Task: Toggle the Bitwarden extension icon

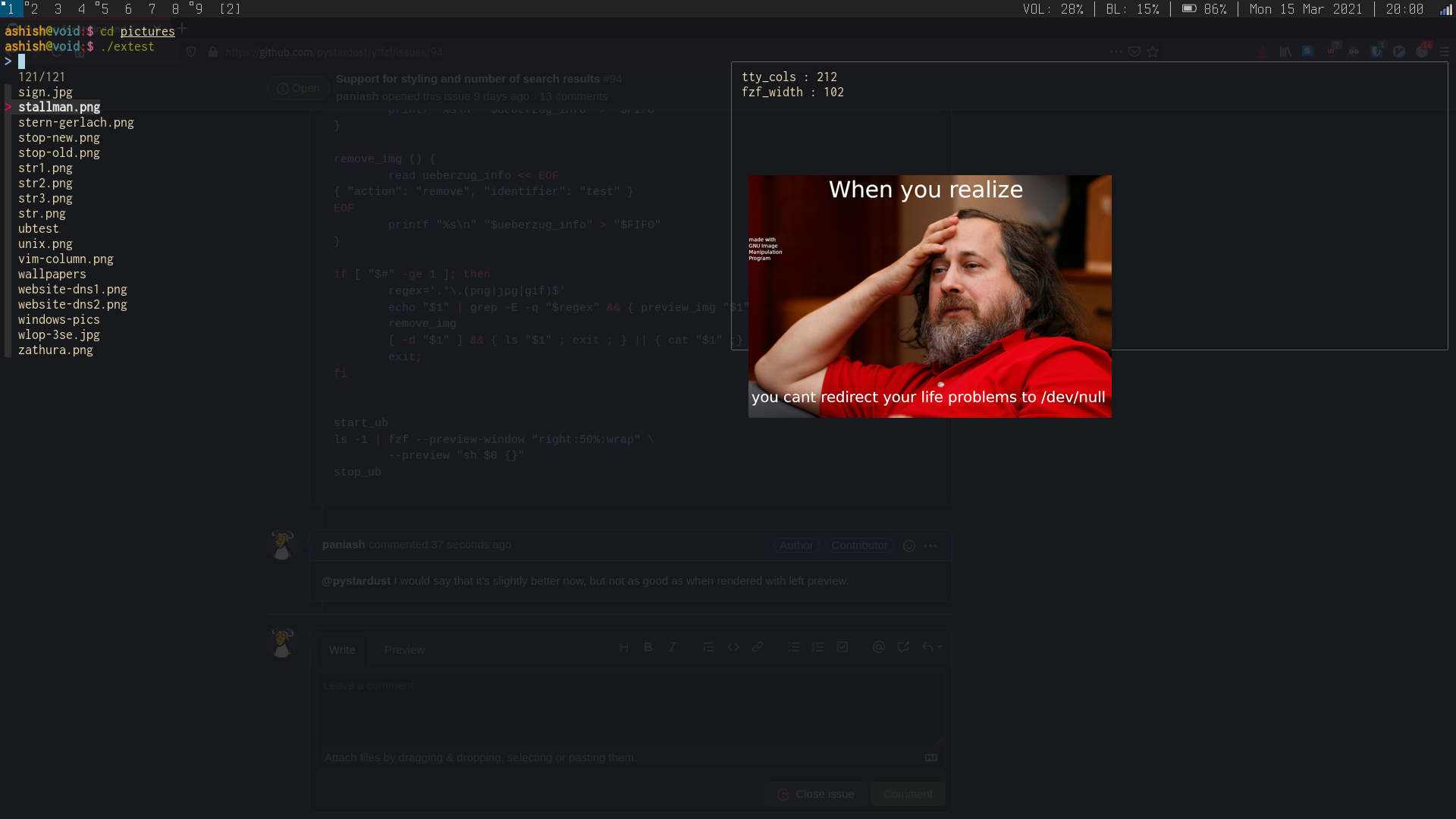Action: coord(1376,52)
